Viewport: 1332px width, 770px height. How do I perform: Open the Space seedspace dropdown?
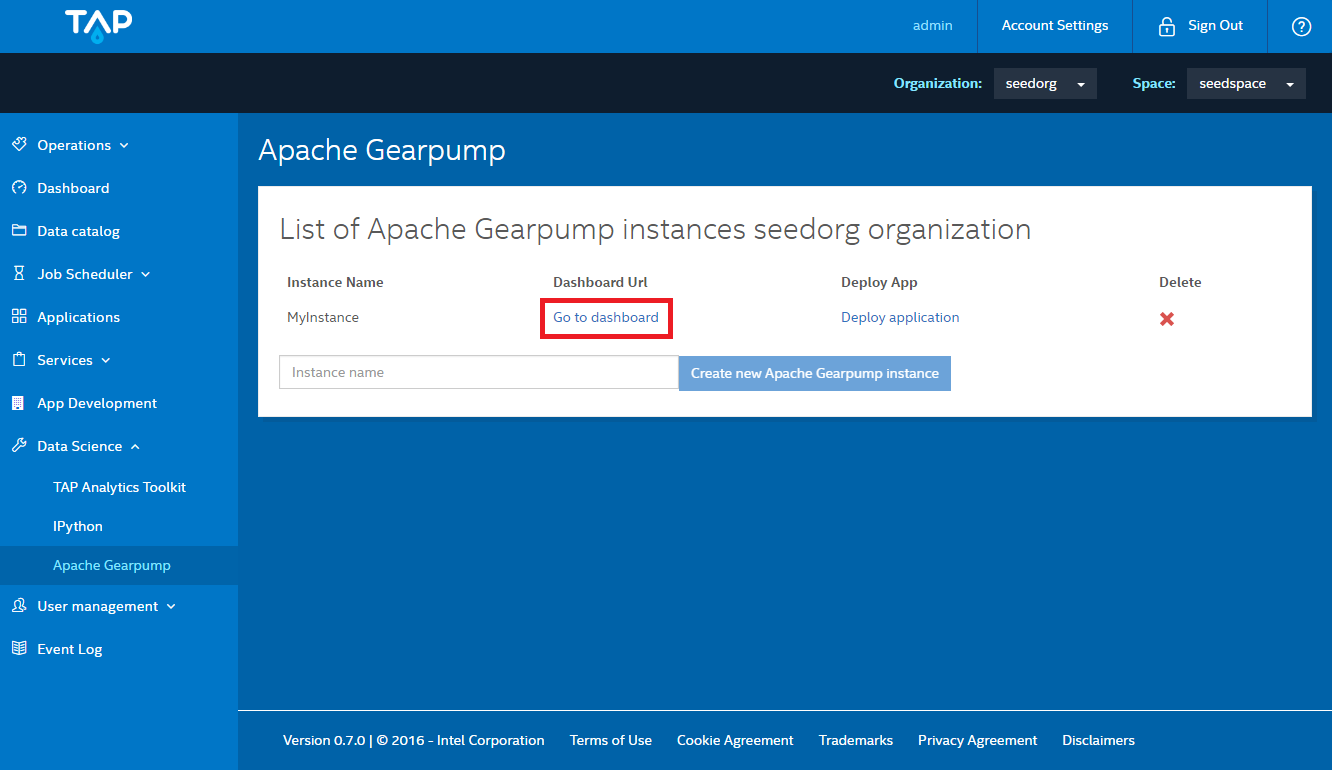[x=1246, y=84]
